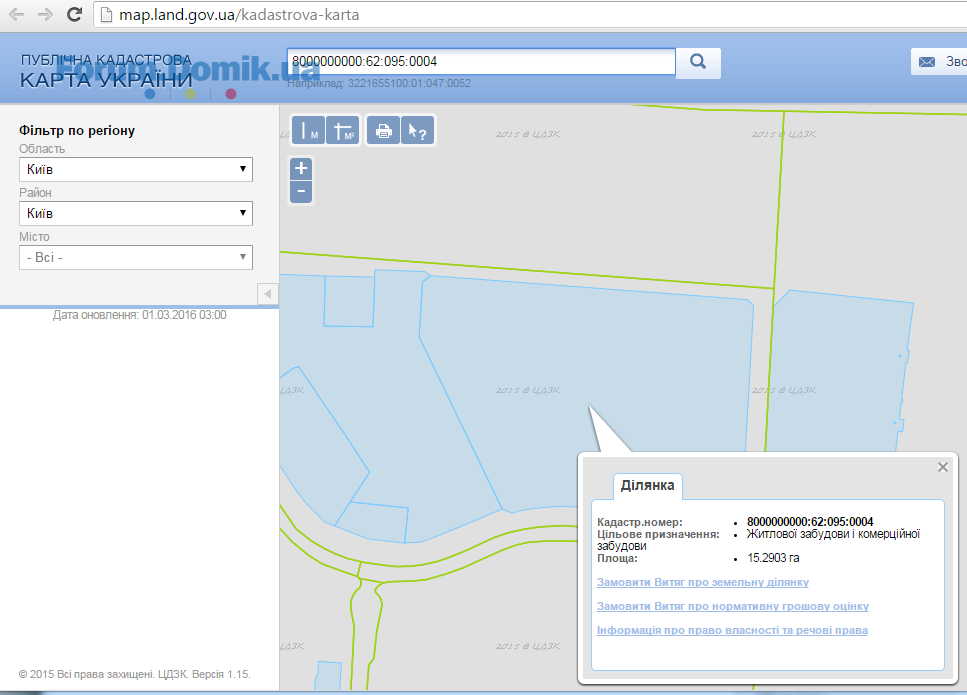Image resolution: width=967 pixels, height=695 pixels.
Task: Switch to the Ділянка tab
Action: [648, 486]
